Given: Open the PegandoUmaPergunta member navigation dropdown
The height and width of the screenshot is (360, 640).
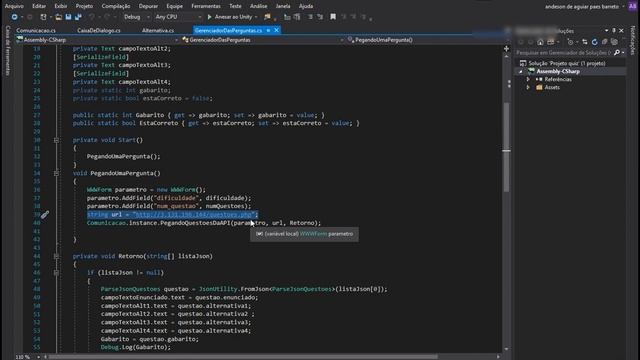Looking at the screenshot, I should (x=427, y=40).
